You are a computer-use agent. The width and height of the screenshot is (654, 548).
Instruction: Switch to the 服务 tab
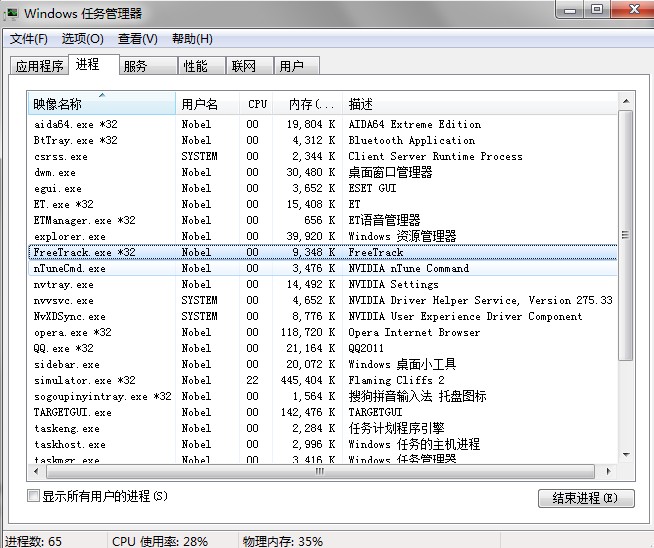coord(148,66)
